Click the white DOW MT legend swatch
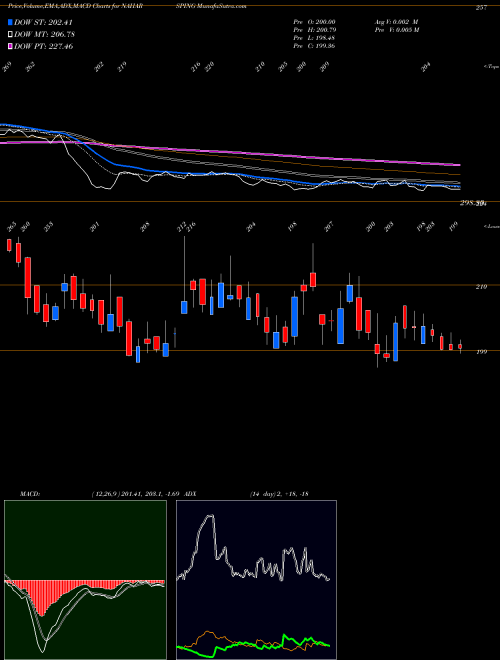 point(10,34)
